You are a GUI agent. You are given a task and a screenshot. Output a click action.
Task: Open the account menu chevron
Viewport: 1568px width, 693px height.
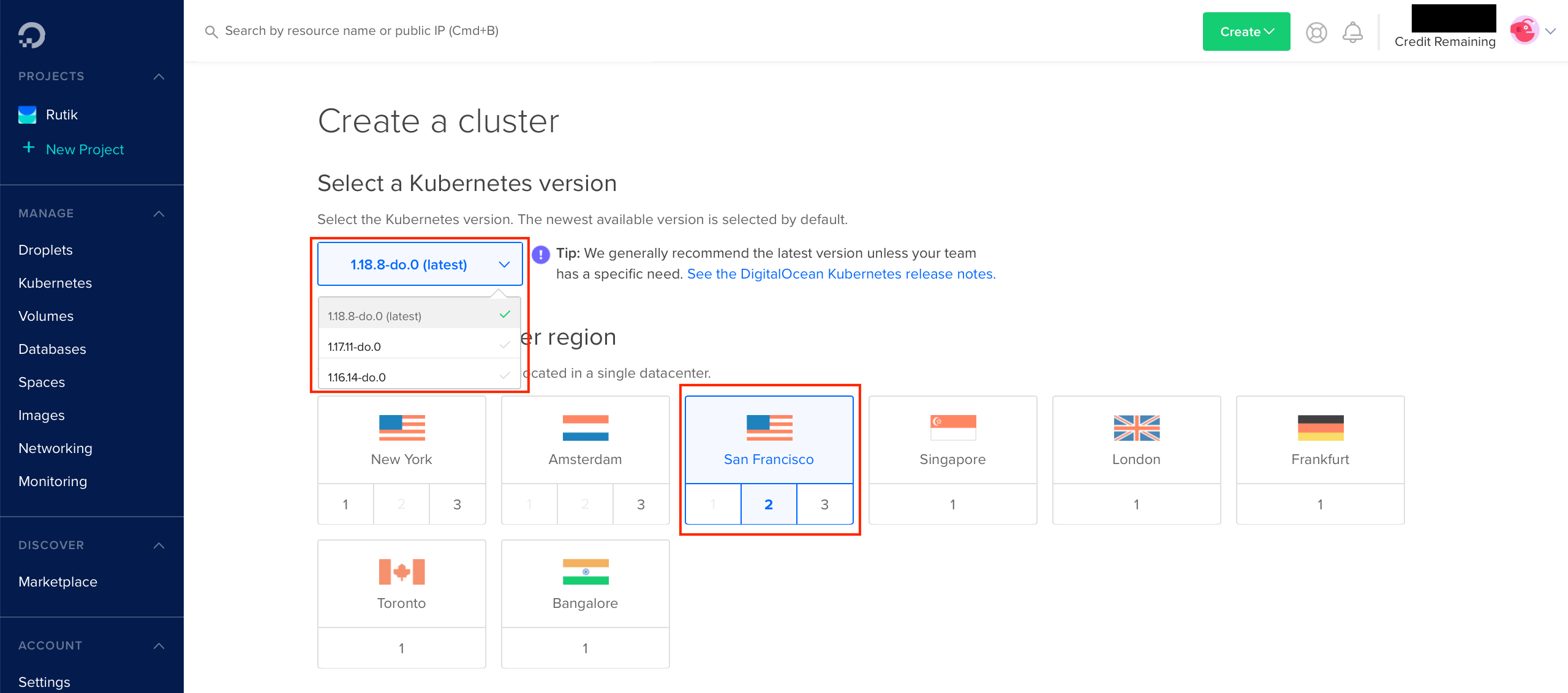point(1551,31)
